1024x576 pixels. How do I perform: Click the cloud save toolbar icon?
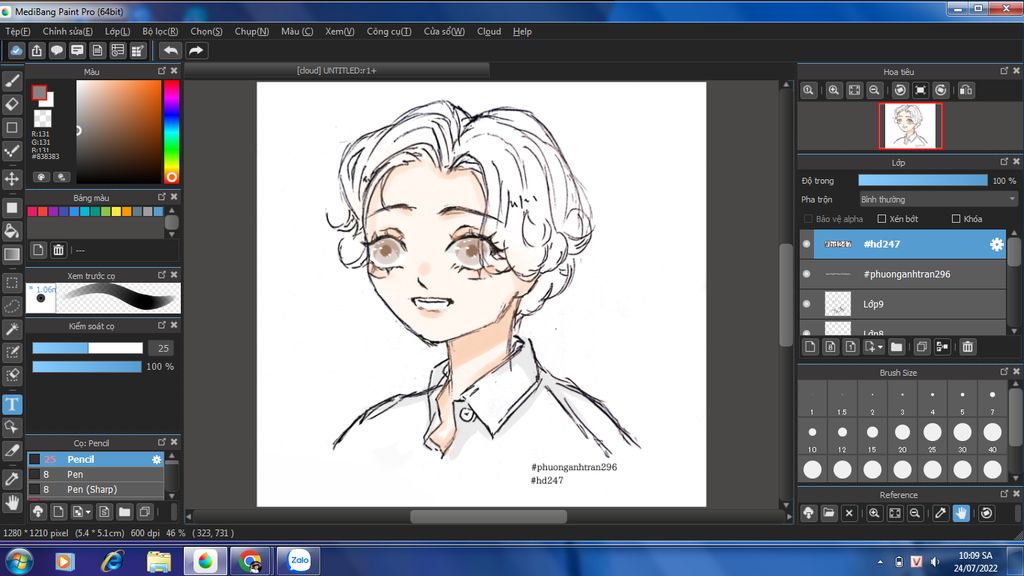click(16, 50)
